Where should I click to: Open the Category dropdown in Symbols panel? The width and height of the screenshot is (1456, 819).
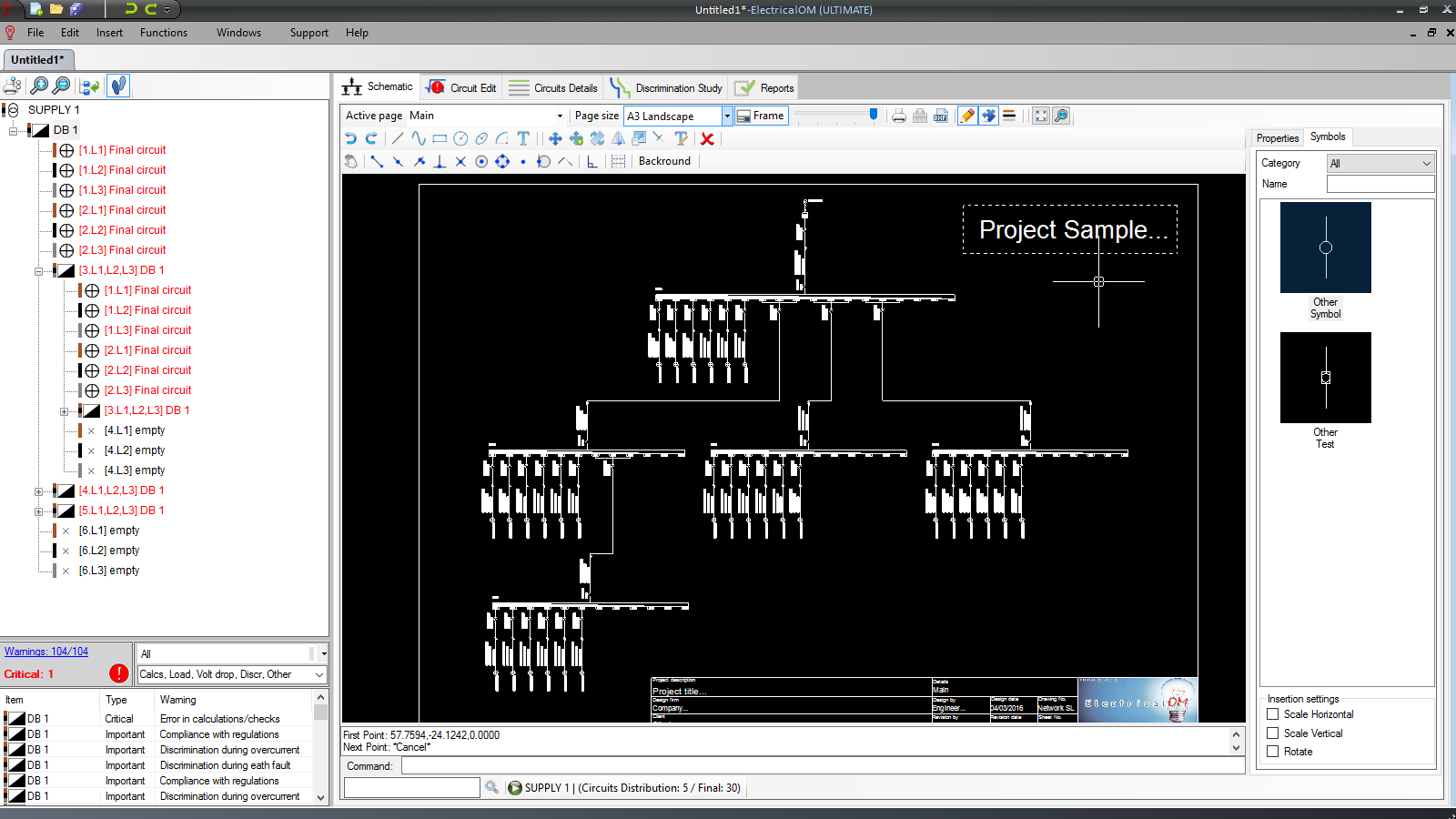tap(1380, 164)
